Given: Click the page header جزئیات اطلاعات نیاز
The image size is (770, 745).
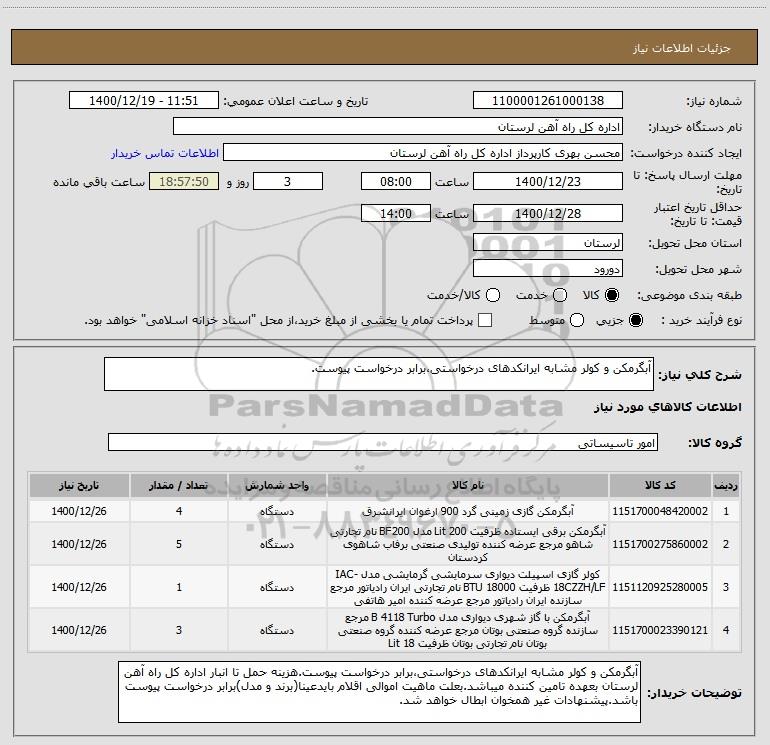Looking at the screenshot, I should click(x=681, y=48).
